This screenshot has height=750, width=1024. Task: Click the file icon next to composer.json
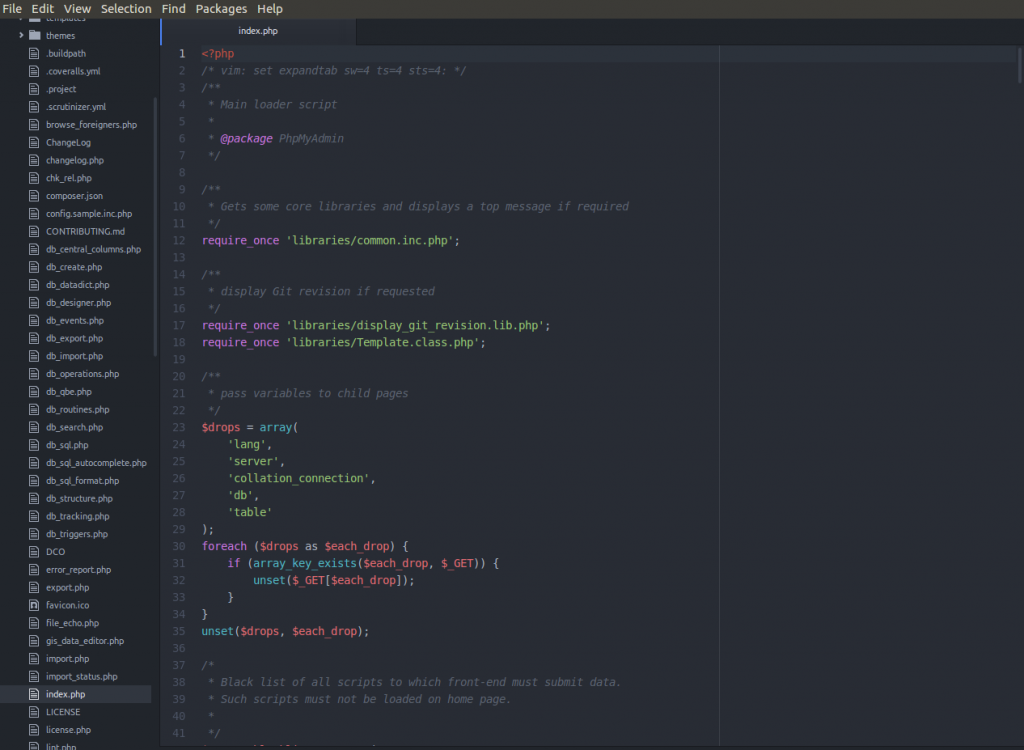pyautogui.click(x=34, y=196)
